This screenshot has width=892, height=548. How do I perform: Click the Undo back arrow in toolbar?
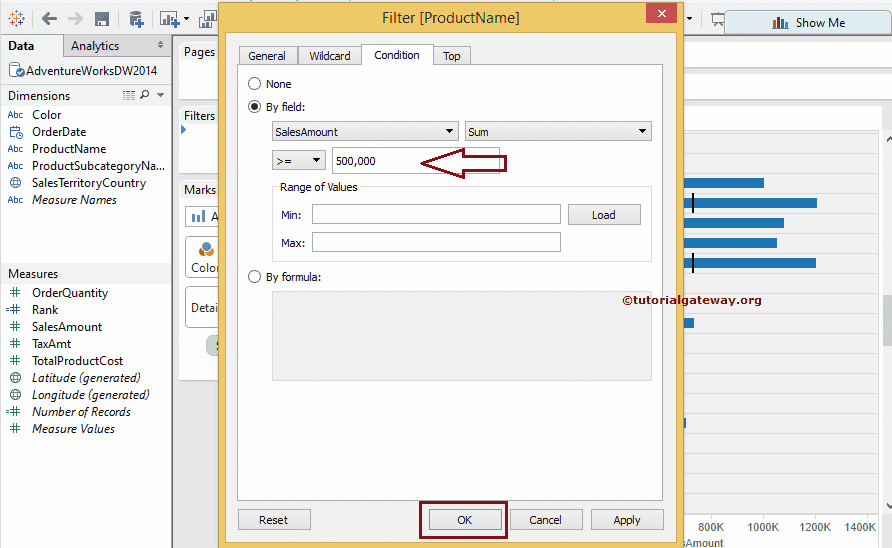pyautogui.click(x=49, y=19)
